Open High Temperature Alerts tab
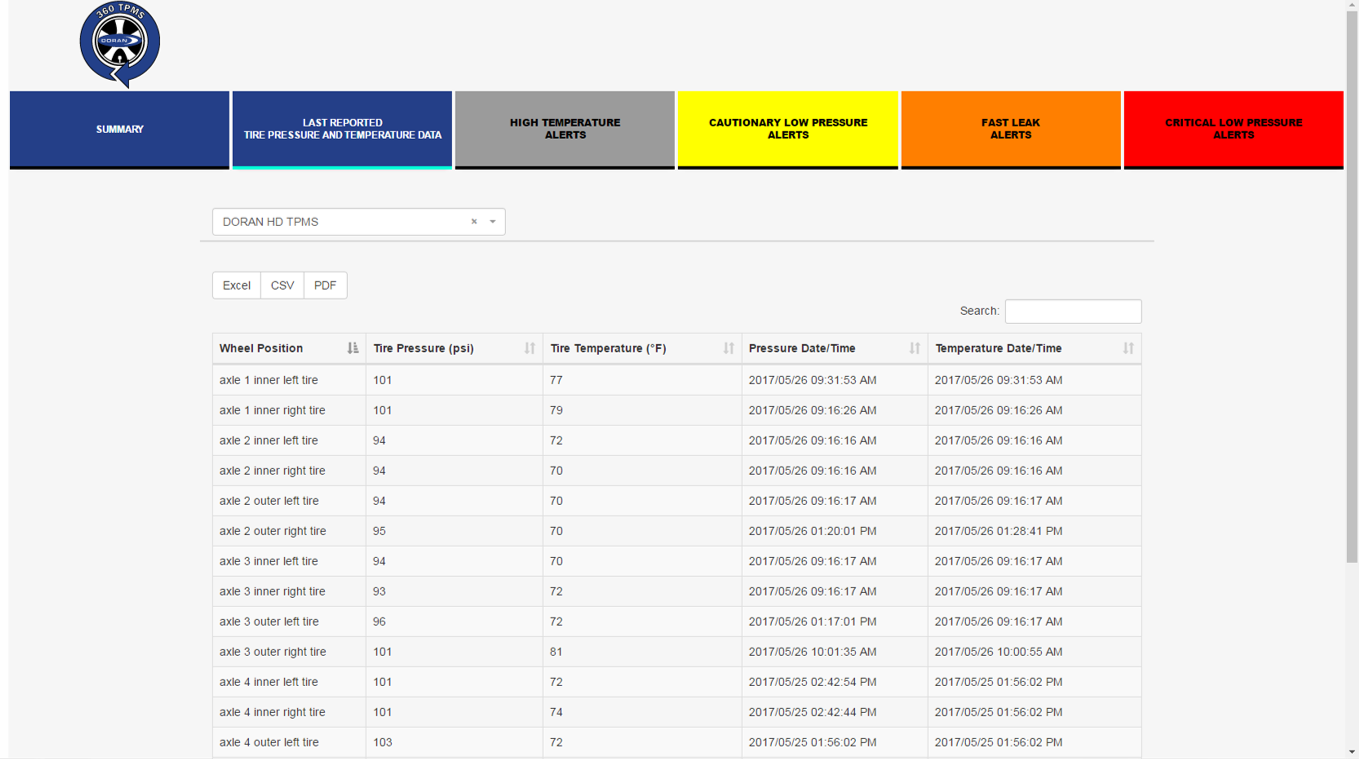Viewport: 1359px width, 759px height. point(565,130)
